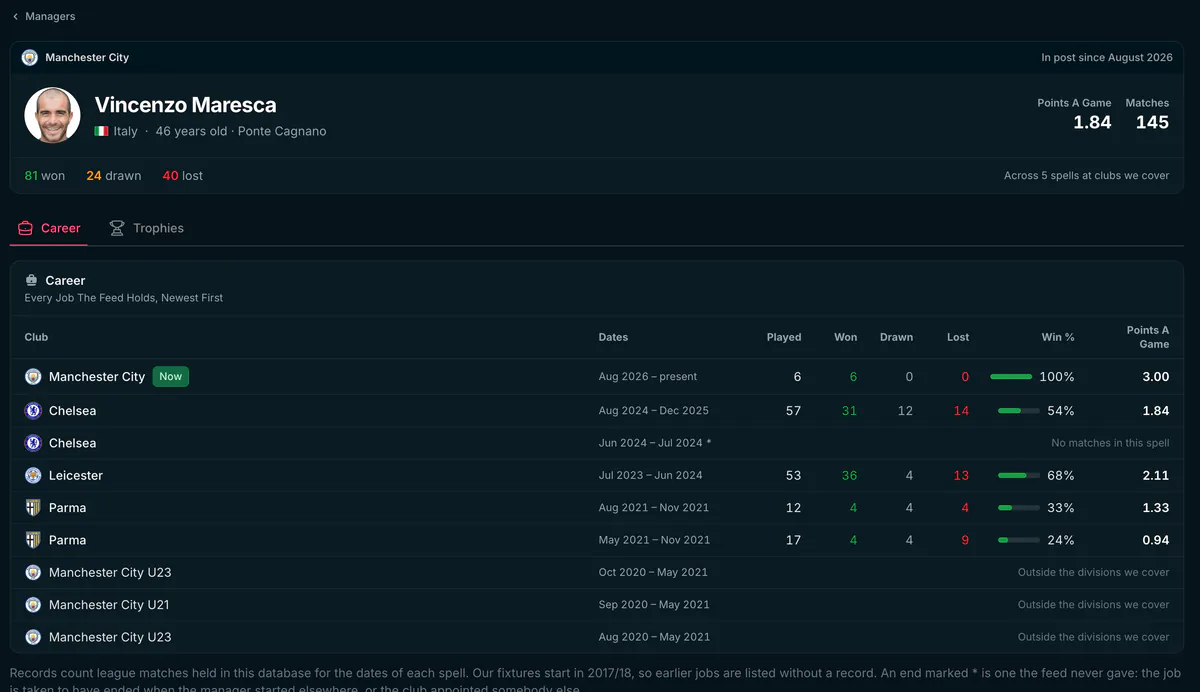Image resolution: width=1200 pixels, height=692 pixels.
Task: Switch to the Trophies tab
Action: [146, 228]
